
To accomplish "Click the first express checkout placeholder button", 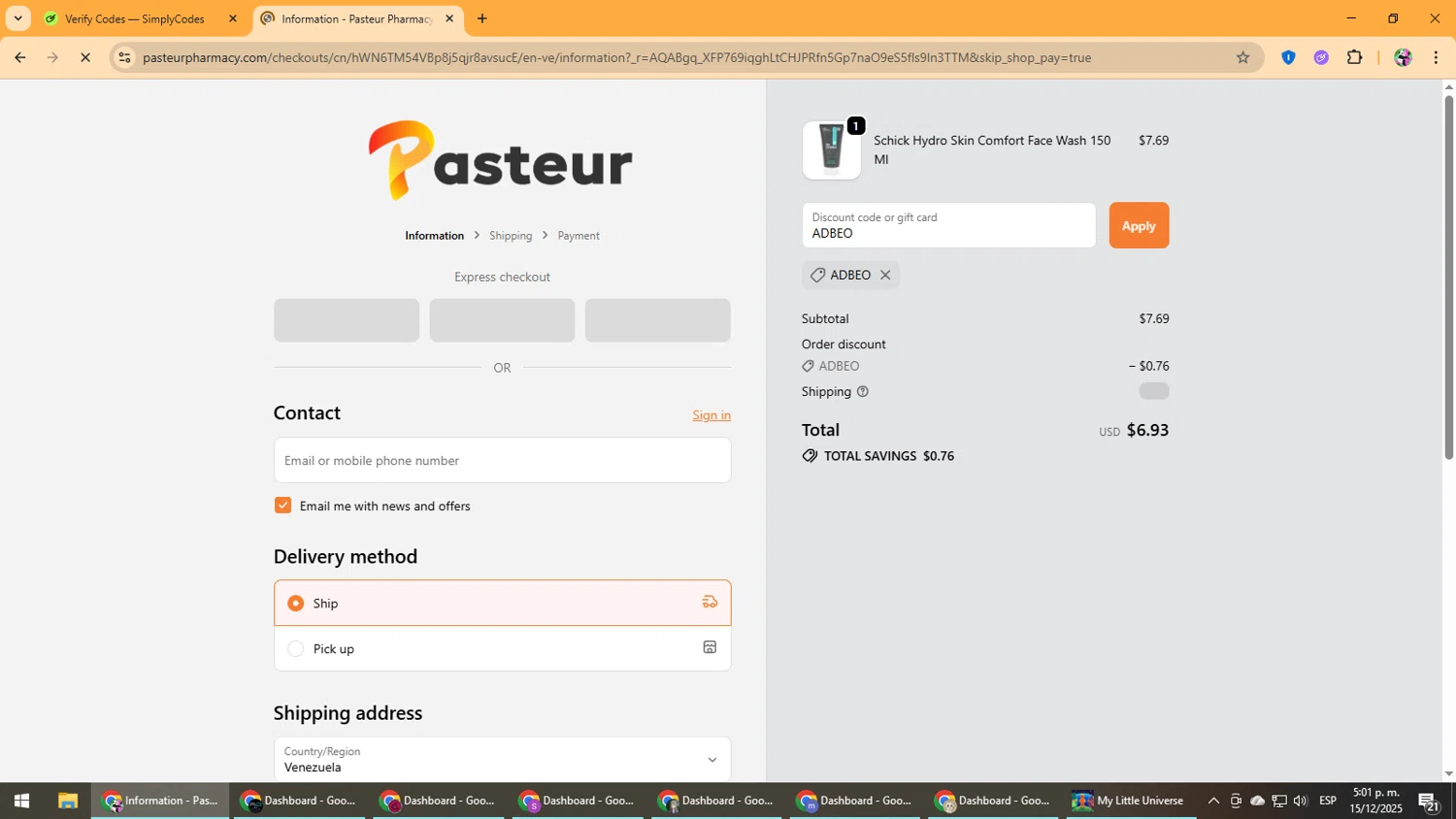I will click(347, 320).
